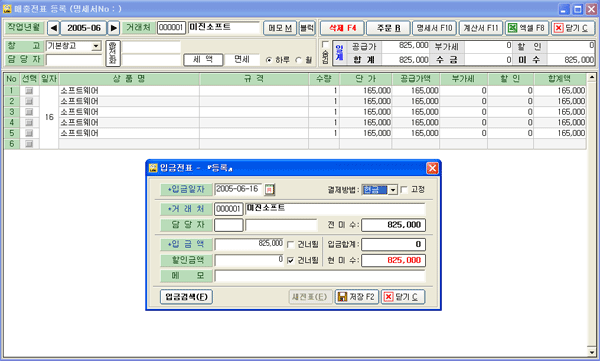Click the selection icon in row 1
The width and height of the screenshot is (600, 361).
click(x=29, y=91)
